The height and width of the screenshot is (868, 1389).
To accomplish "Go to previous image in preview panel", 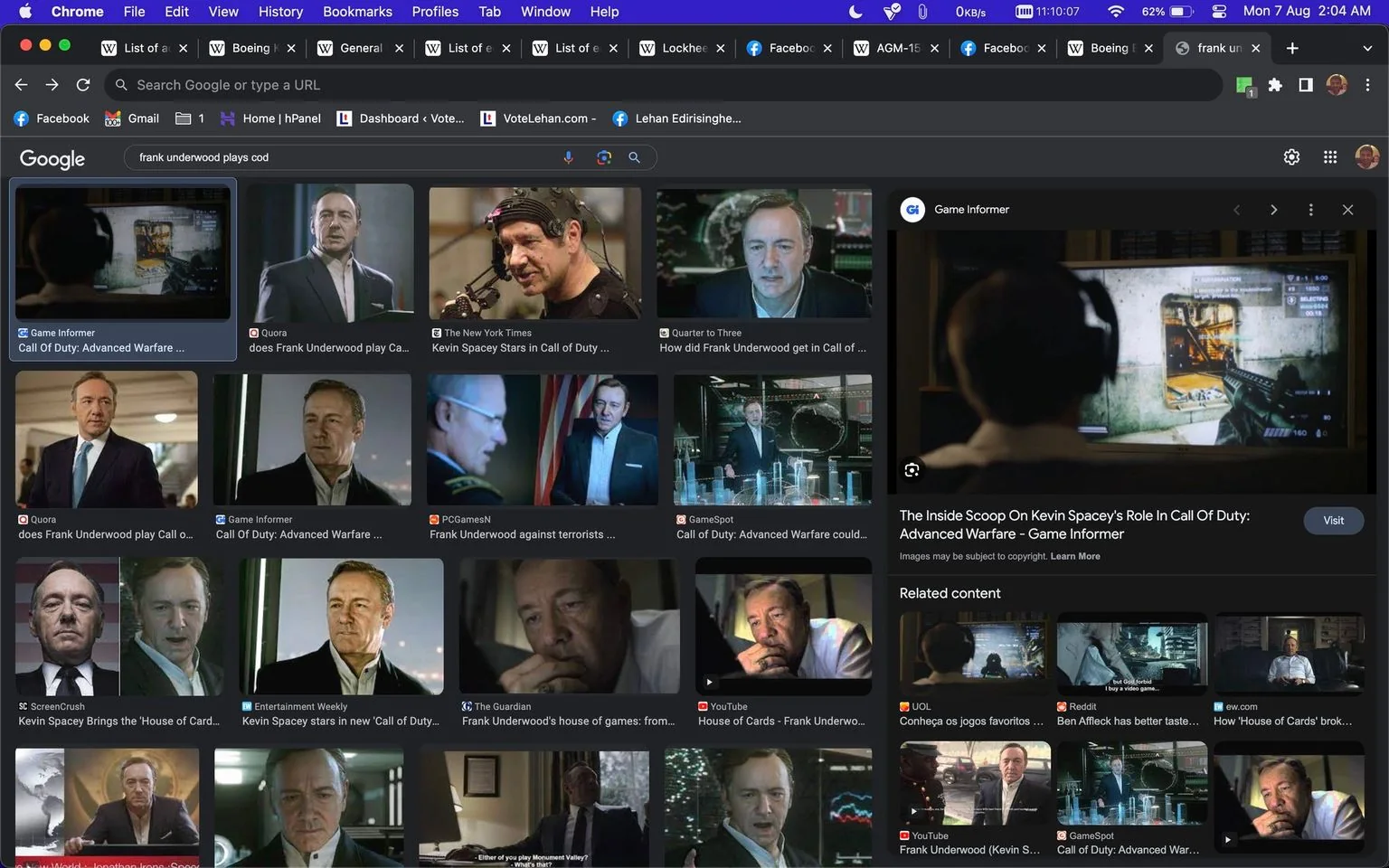I will click(x=1237, y=210).
